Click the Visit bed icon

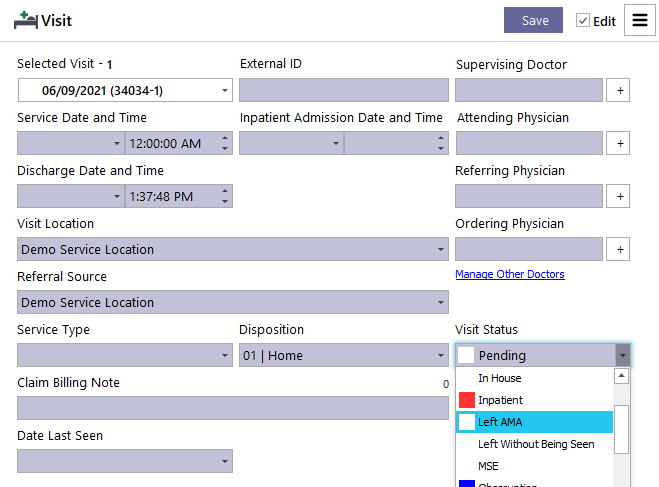[x=26, y=21]
